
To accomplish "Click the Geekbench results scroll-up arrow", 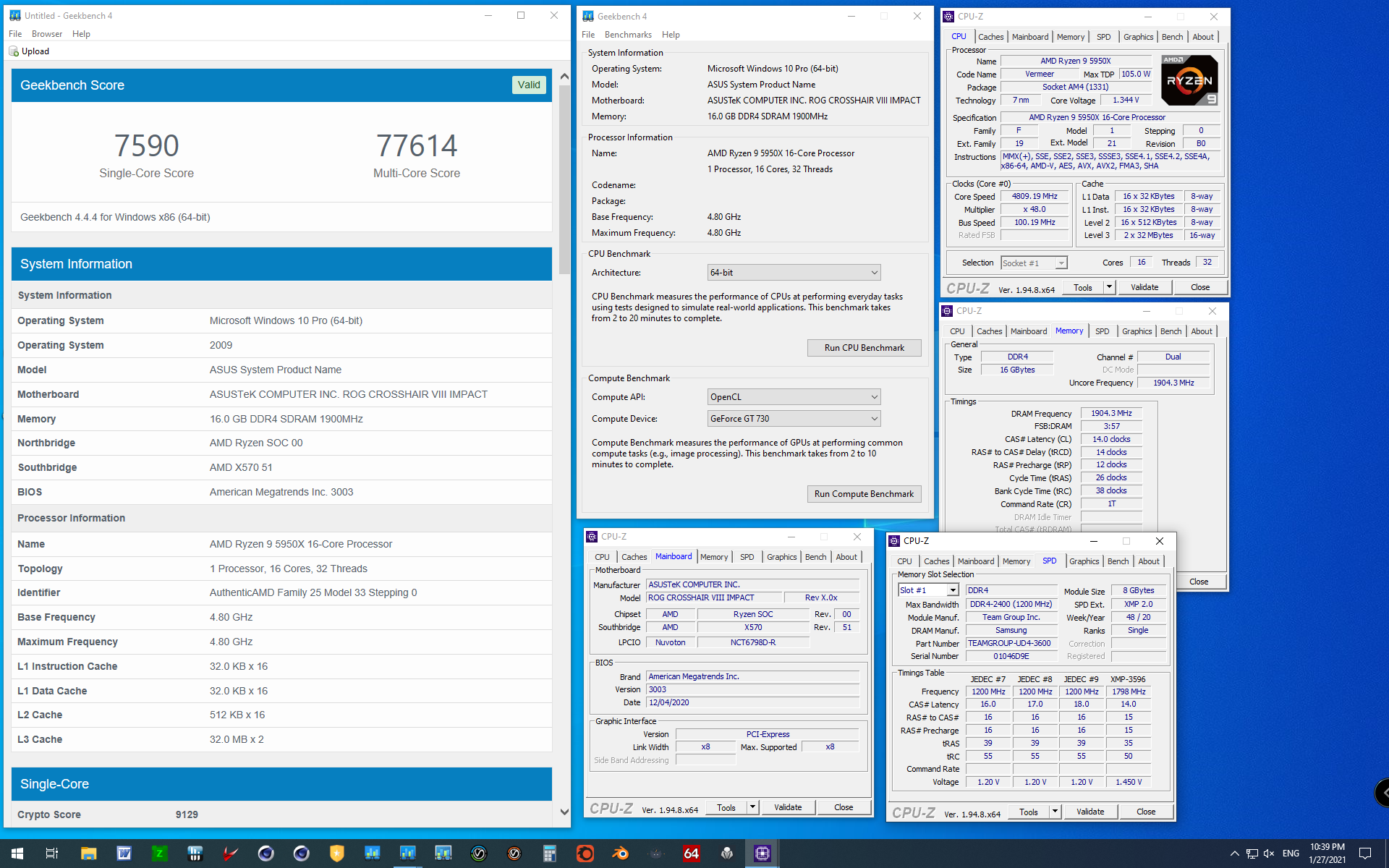I will (x=564, y=76).
